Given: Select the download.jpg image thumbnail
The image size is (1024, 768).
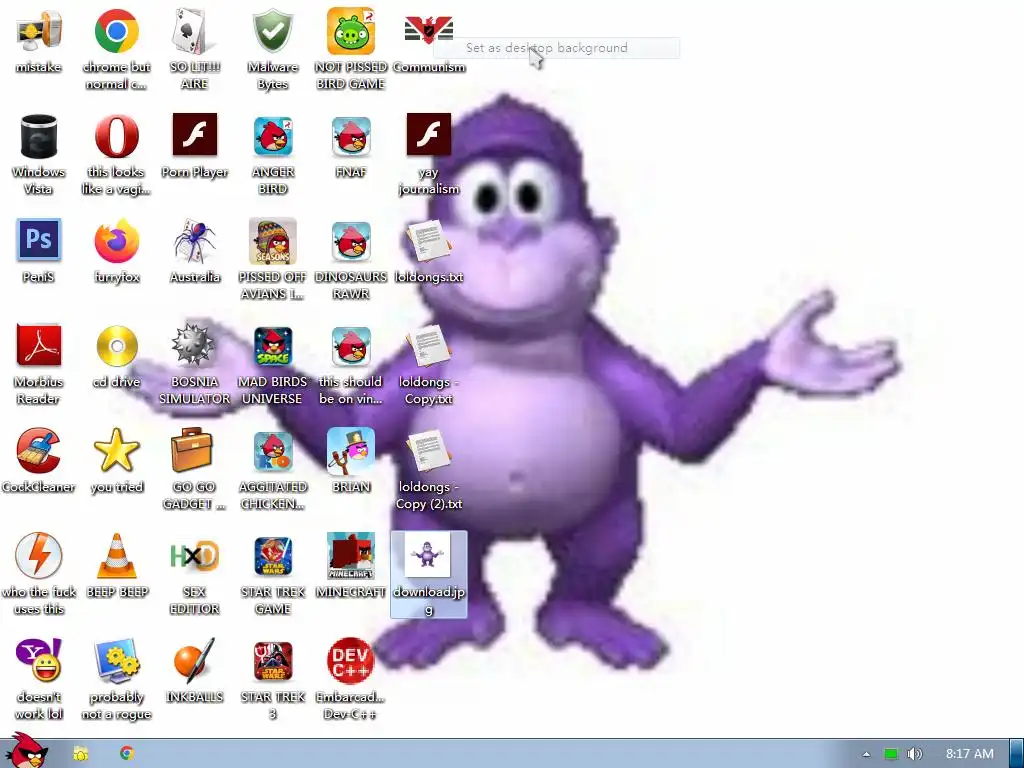Looking at the screenshot, I should 428,555.
